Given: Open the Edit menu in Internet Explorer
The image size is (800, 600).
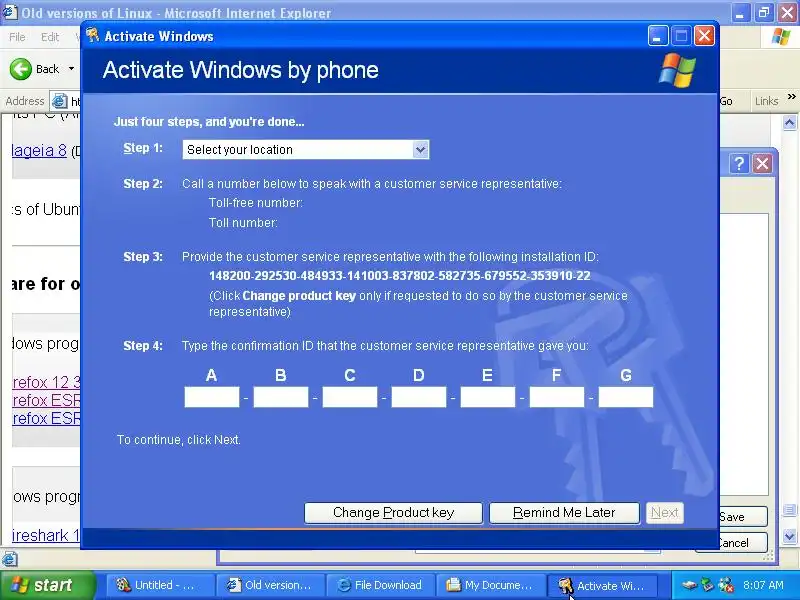Looking at the screenshot, I should [50, 37].
